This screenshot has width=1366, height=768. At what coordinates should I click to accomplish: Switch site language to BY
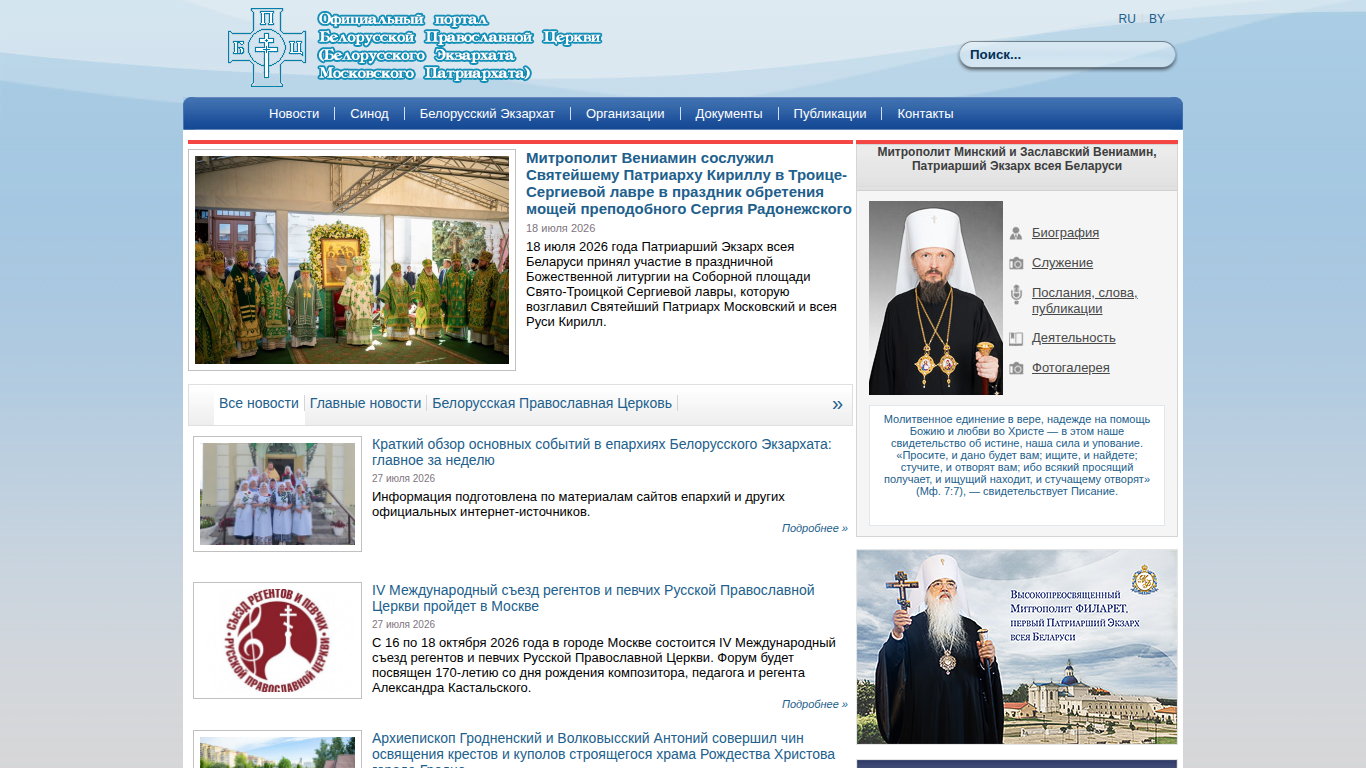(x=1157, y=19)
